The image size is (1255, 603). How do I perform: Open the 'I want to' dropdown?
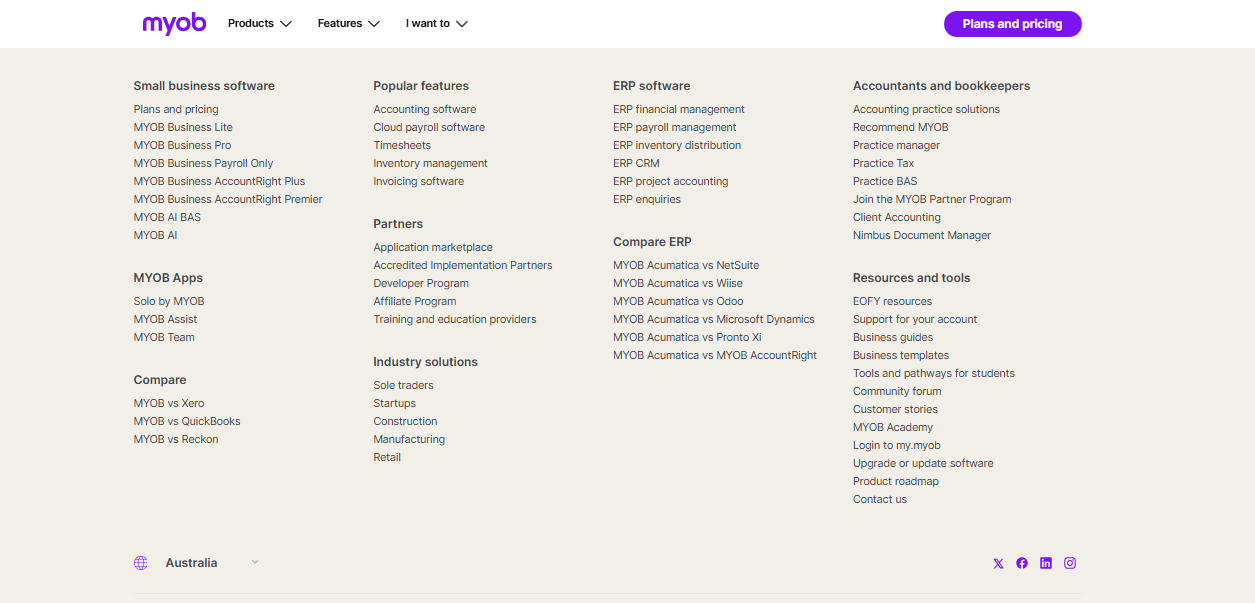(435, 23)
